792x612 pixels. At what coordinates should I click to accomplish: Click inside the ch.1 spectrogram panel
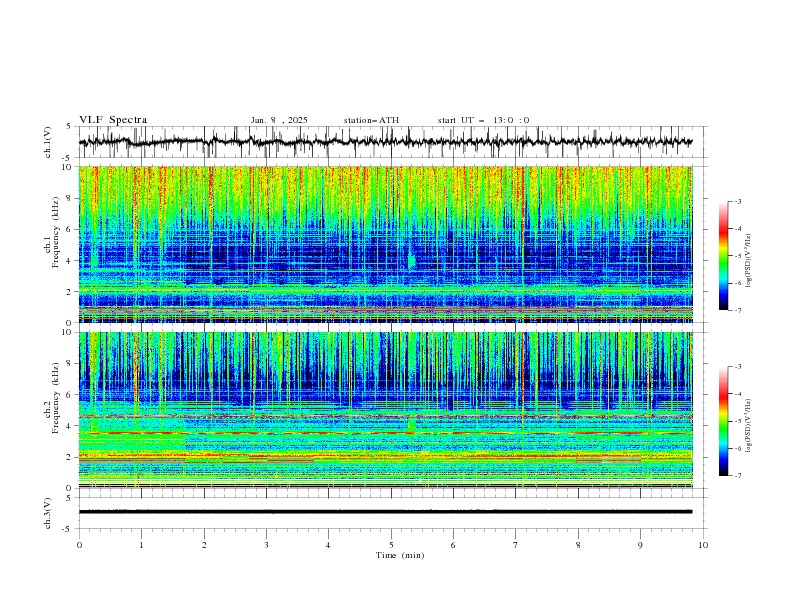(x=386, y=244)
